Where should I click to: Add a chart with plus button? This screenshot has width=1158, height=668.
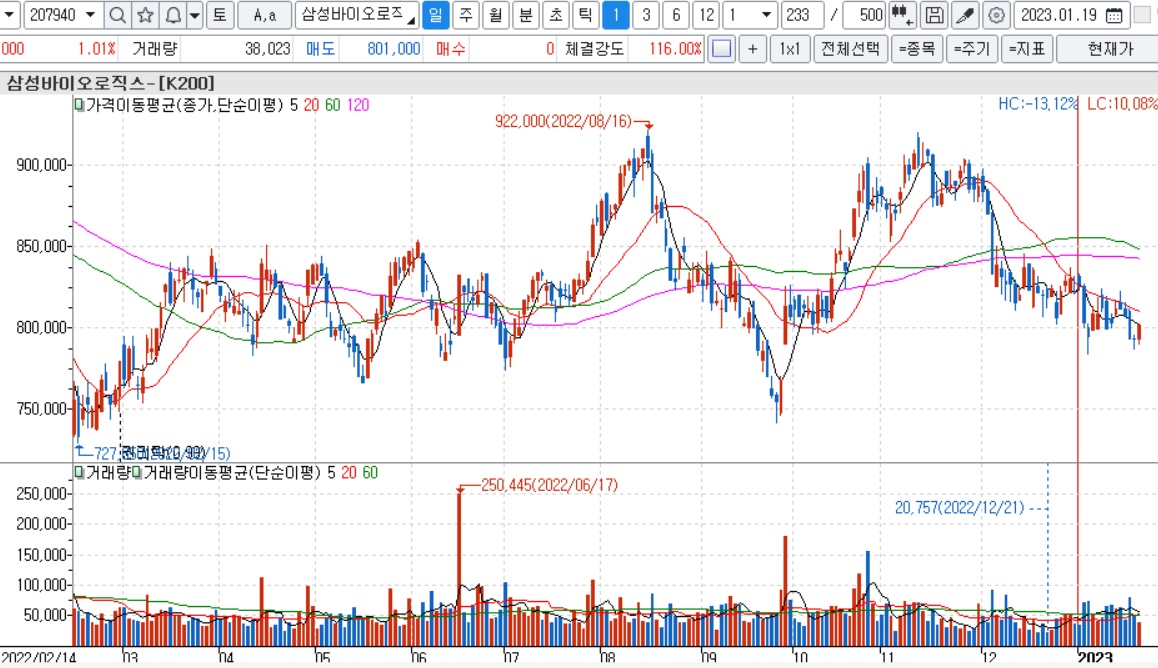tap(752, 49)
